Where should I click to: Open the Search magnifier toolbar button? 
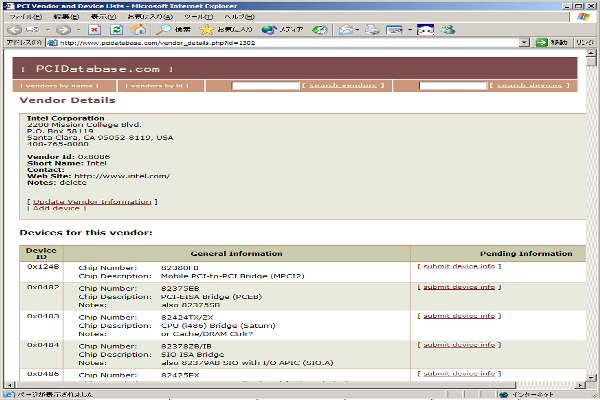pyautogui.click(x=173, y=29)
